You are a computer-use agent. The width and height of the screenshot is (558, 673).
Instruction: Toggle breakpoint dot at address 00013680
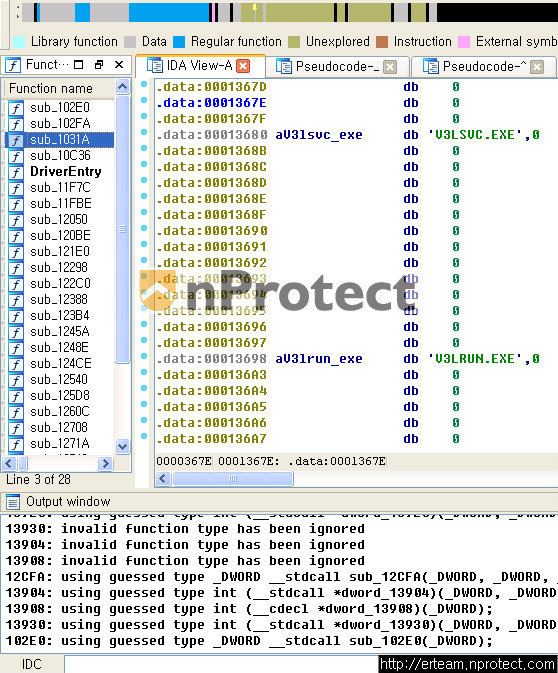[x=144, y=132]
